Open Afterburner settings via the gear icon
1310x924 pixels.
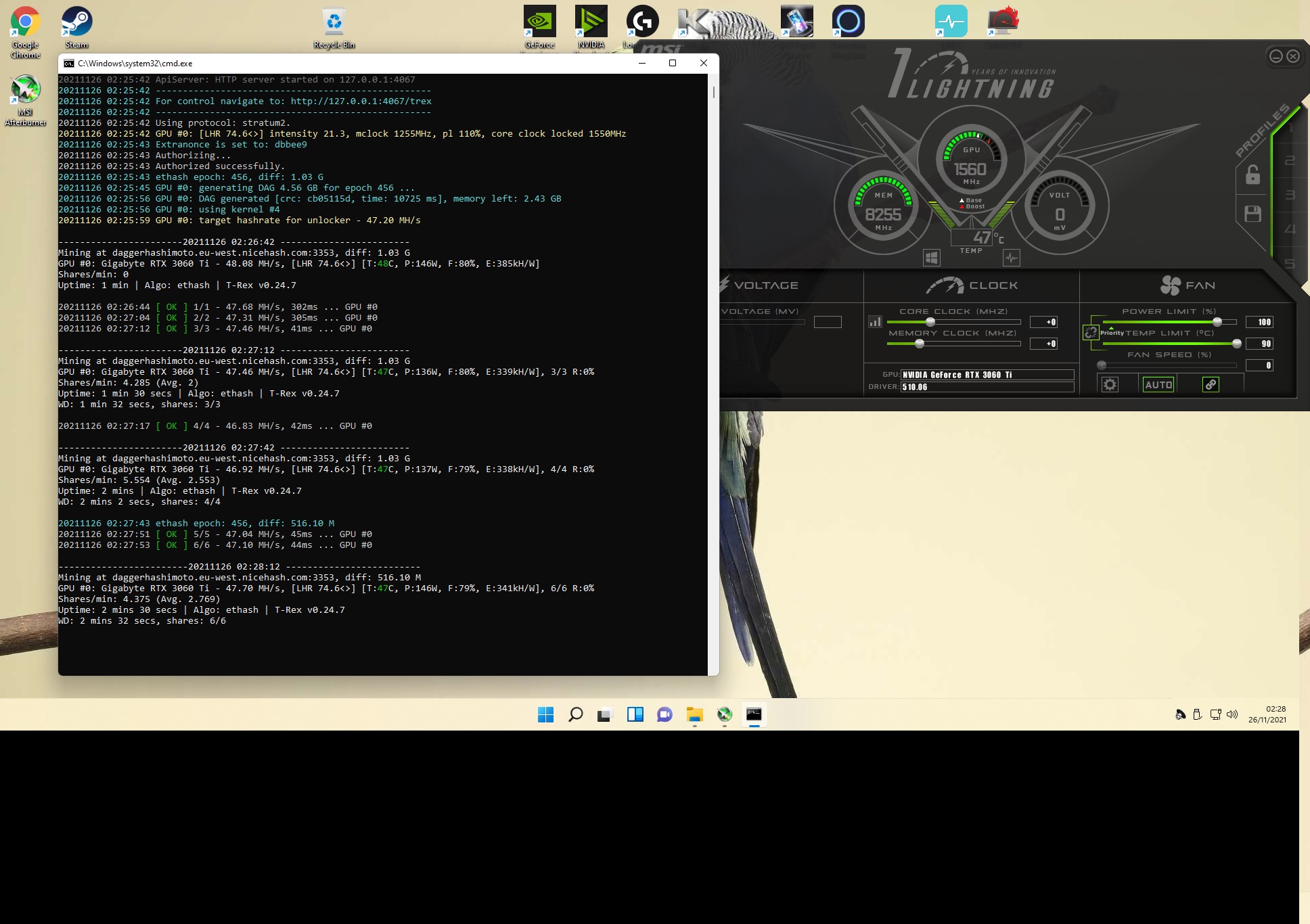tap(1110, 384)
